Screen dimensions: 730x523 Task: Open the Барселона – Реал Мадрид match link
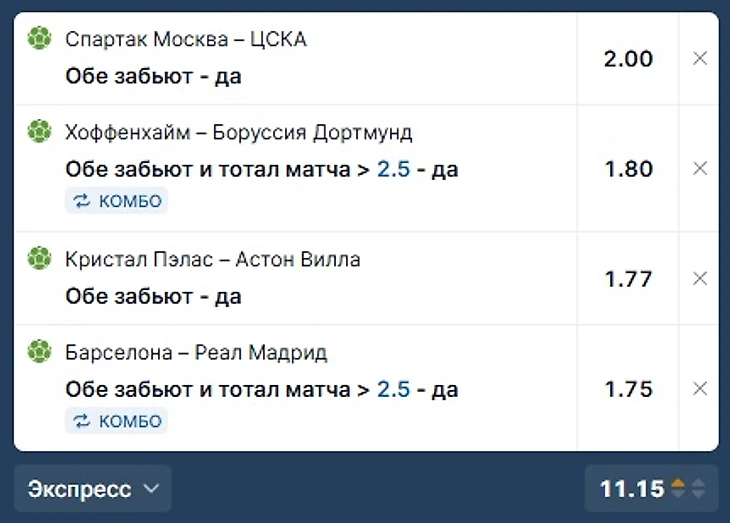click(x=196, y=353)
